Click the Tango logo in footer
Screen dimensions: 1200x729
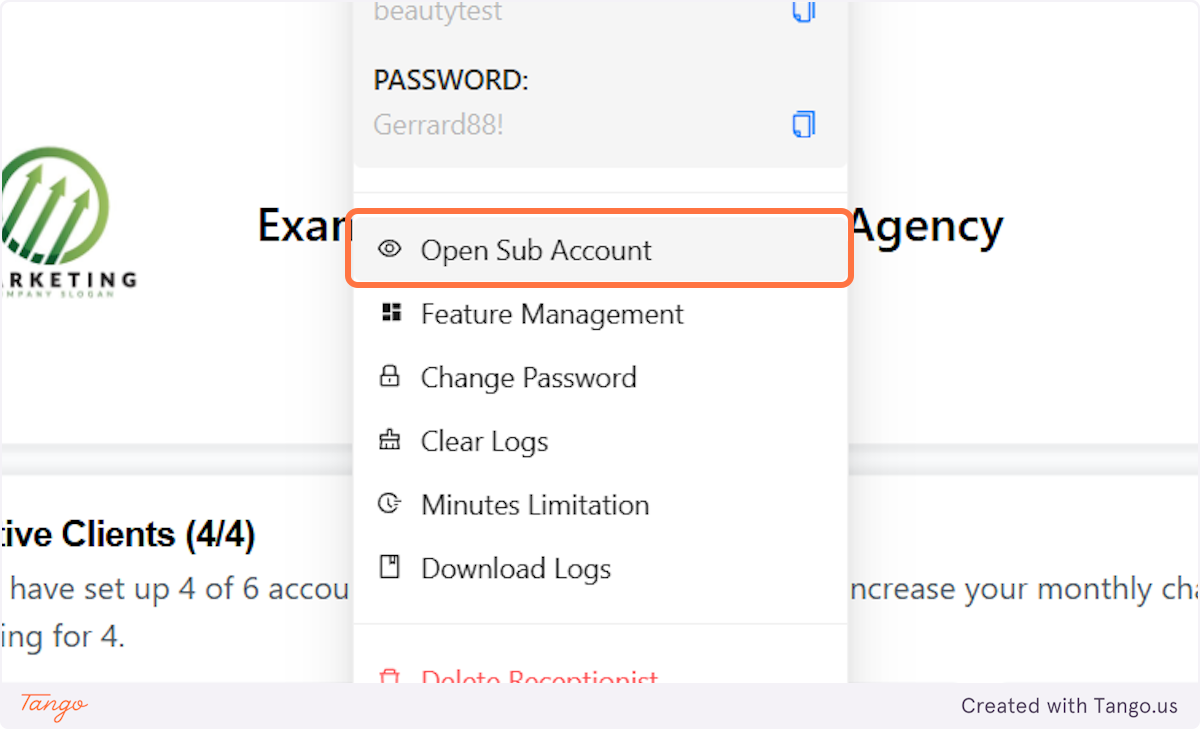tap(54, 705)
